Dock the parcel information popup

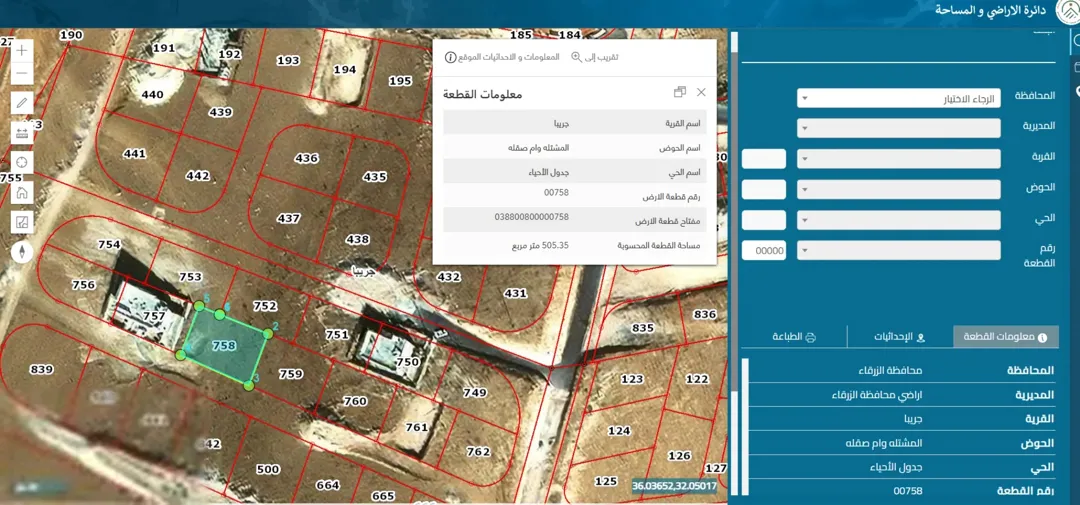[680, 92]
